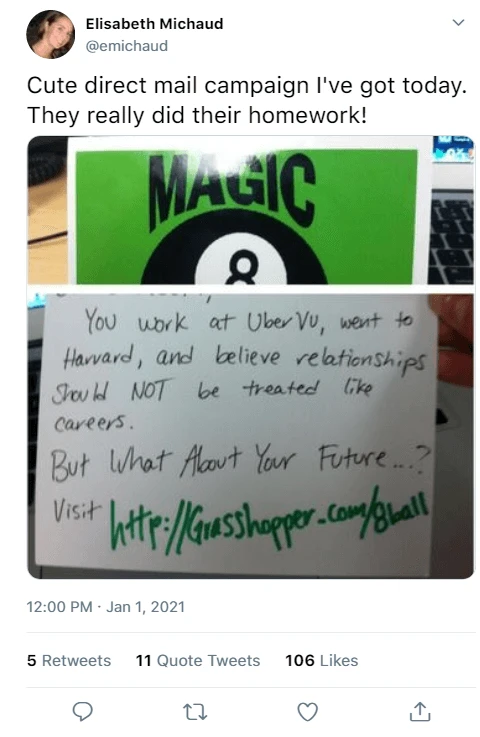Open the share upload icon
The image size is (480, 737).
(420, 711)
